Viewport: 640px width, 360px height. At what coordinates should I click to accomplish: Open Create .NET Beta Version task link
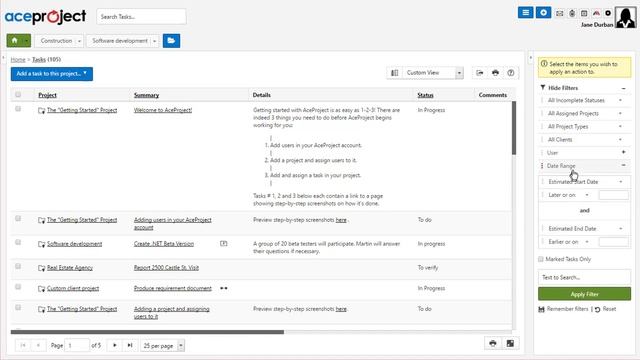[164, 244]
